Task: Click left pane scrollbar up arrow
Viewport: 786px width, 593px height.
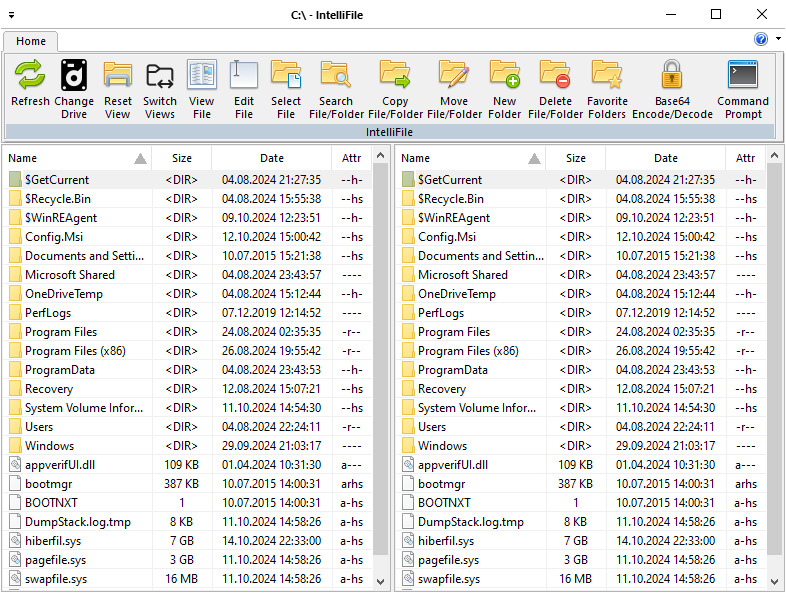Action: [x=380, y=155]
